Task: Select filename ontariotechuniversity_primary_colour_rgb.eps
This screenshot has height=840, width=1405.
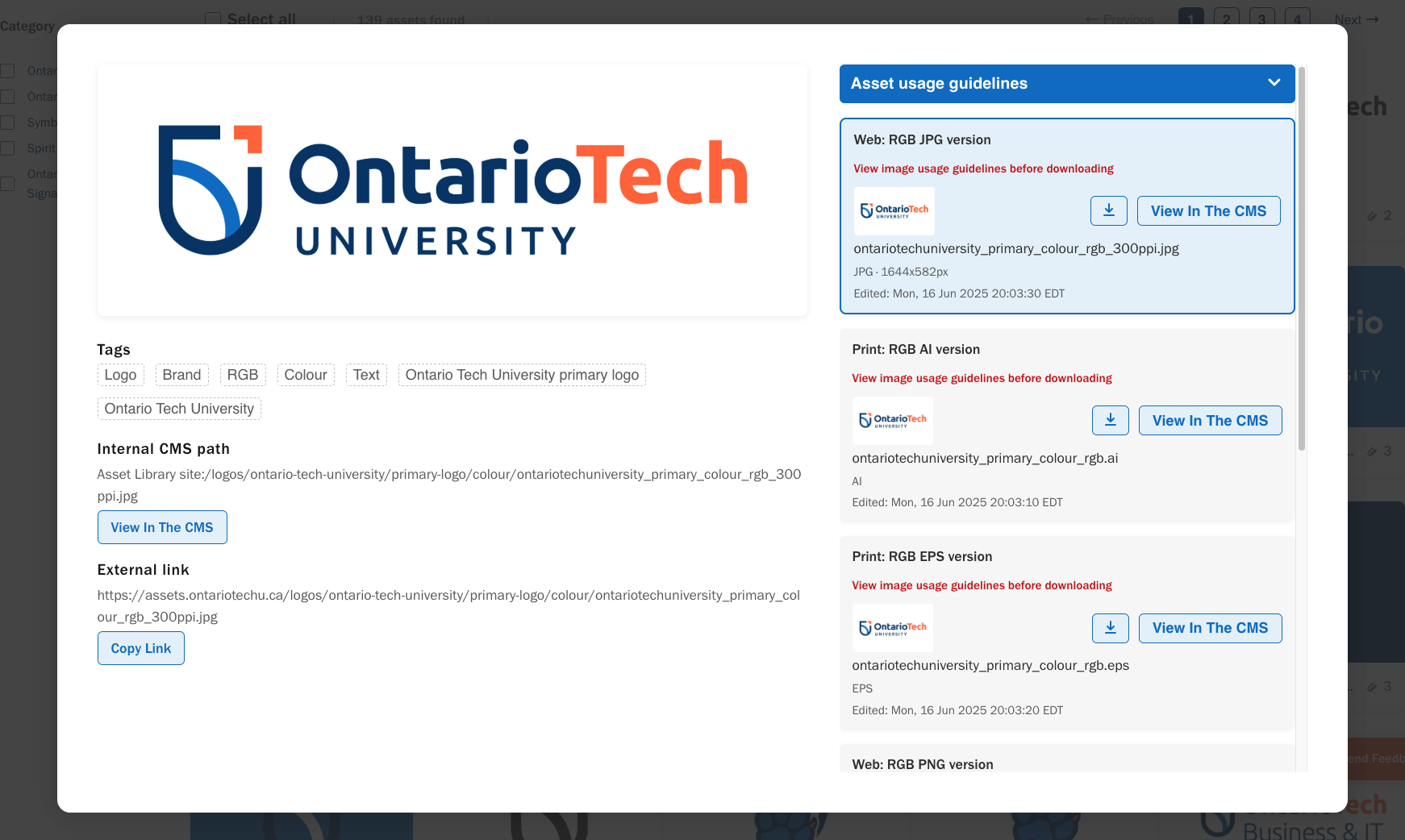Action: 990,665
